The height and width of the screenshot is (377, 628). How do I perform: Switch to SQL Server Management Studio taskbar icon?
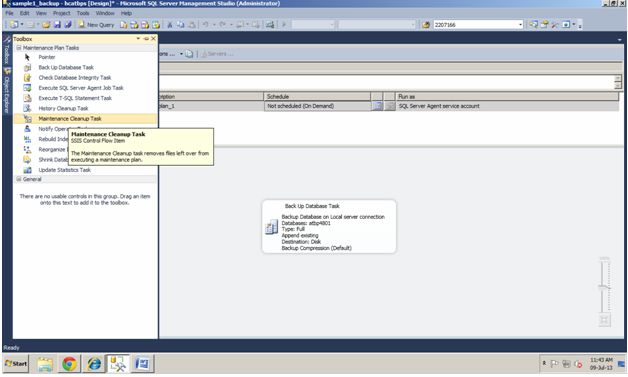tap(118, 364)
